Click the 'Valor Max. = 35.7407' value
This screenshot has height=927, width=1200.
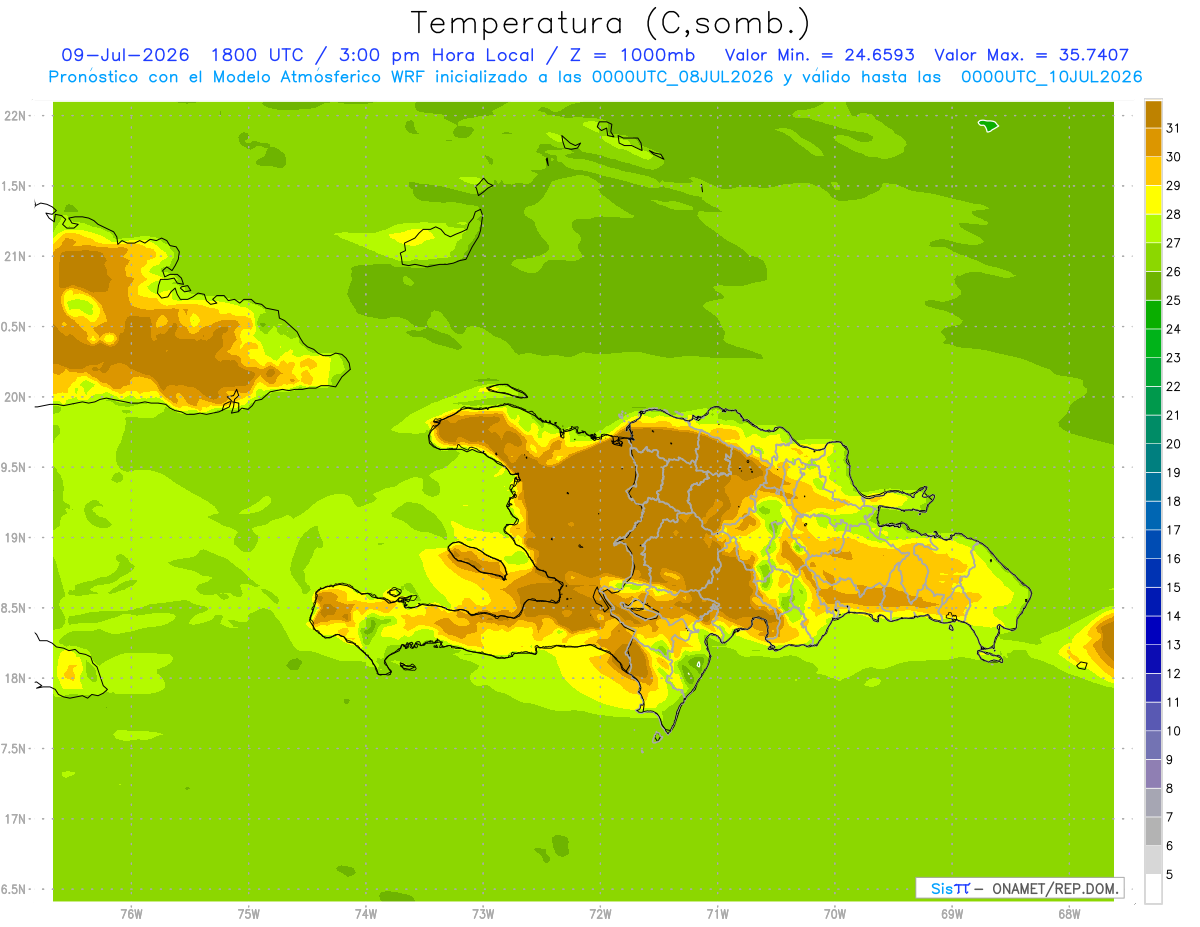point(1031,55)
